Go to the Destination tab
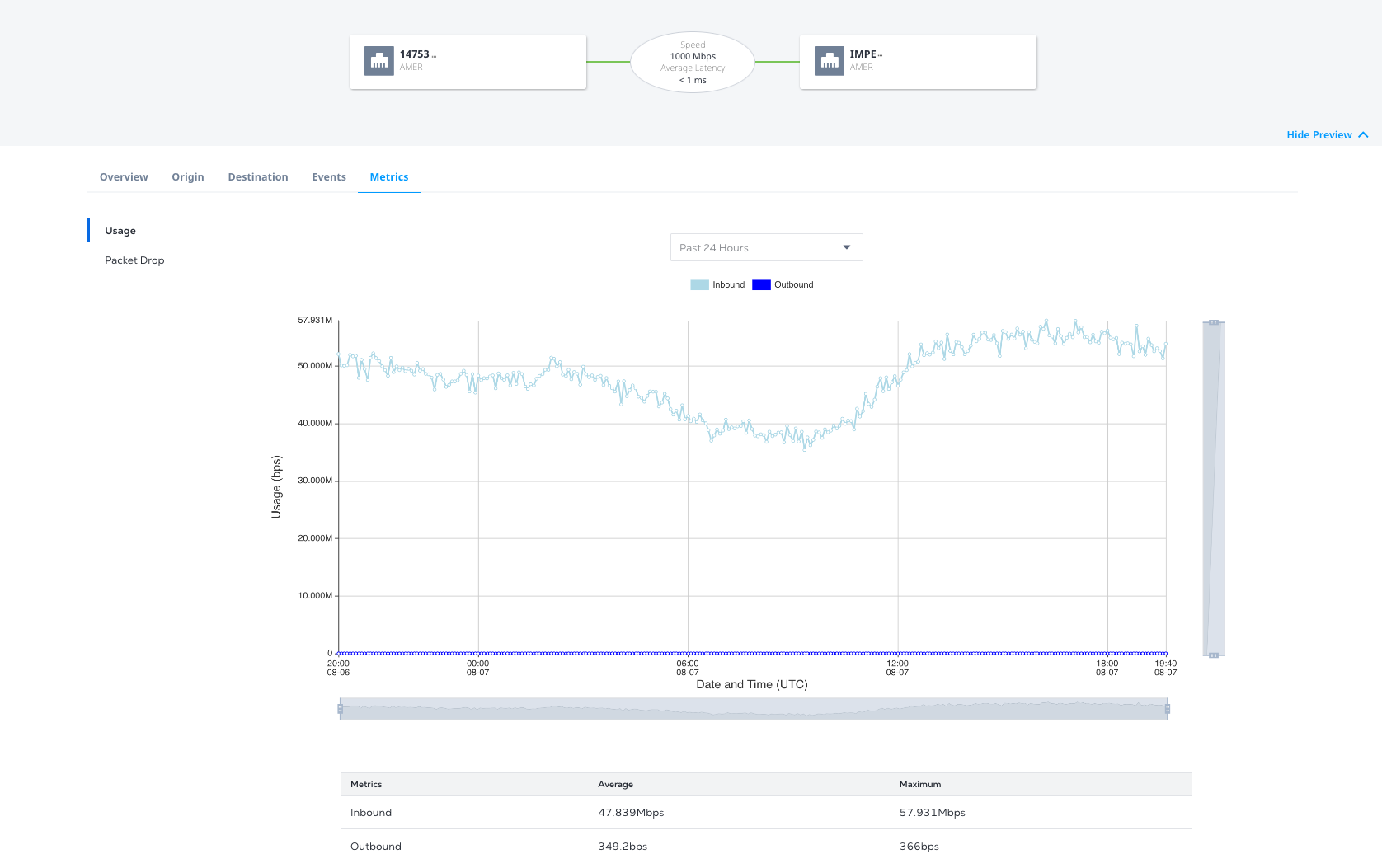 (x=258, y=177)
